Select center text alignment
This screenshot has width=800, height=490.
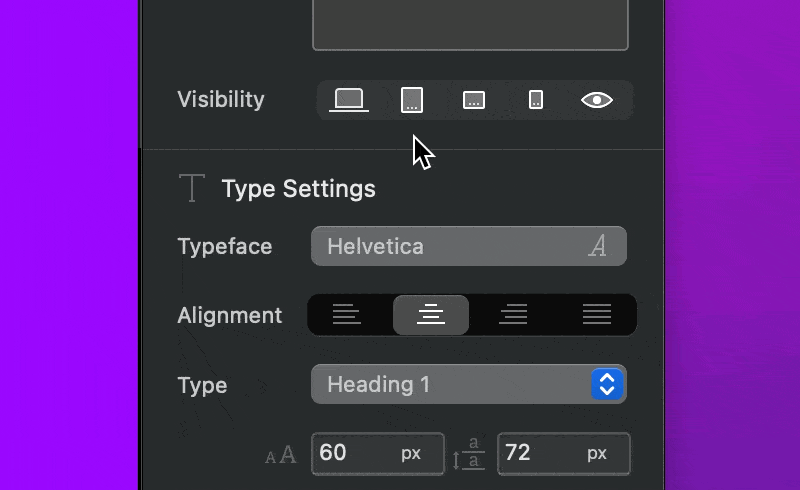point(431,314)
